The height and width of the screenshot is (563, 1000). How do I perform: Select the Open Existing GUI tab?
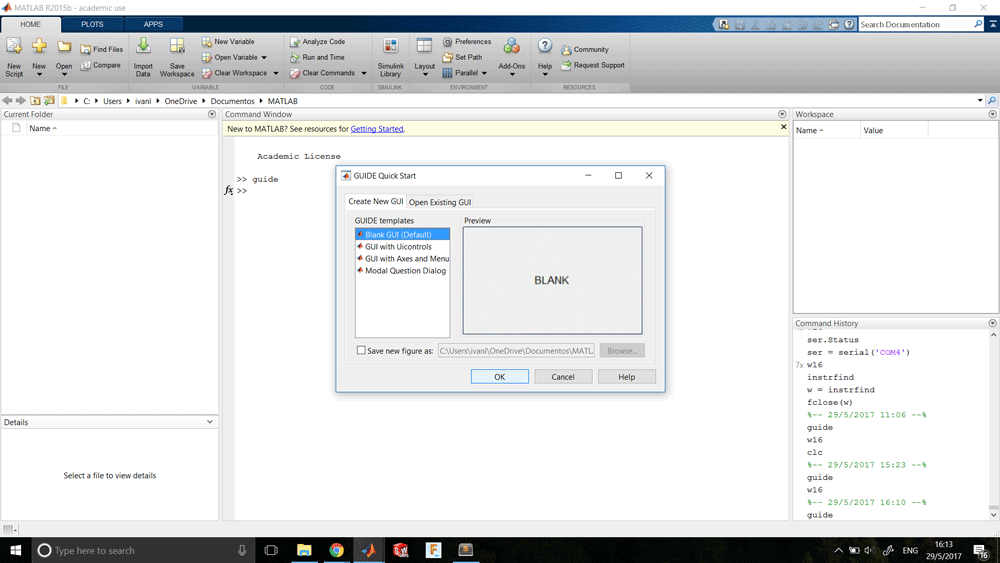pyautogui.click(x=440, y=202)
